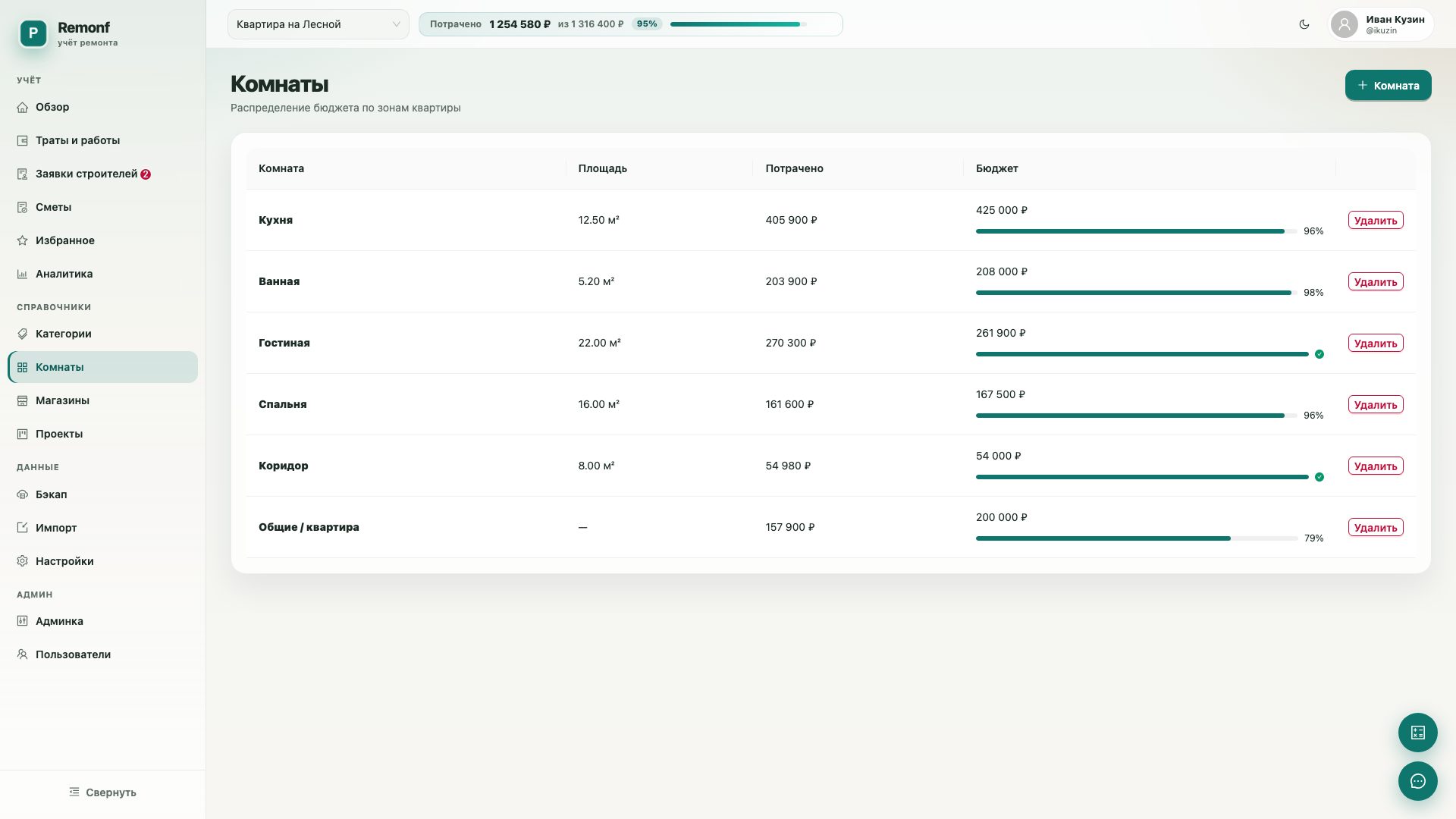This screenshot has height=819, width=1456.
Task: Click the Пользователи people icon
Action: (23, 654)
